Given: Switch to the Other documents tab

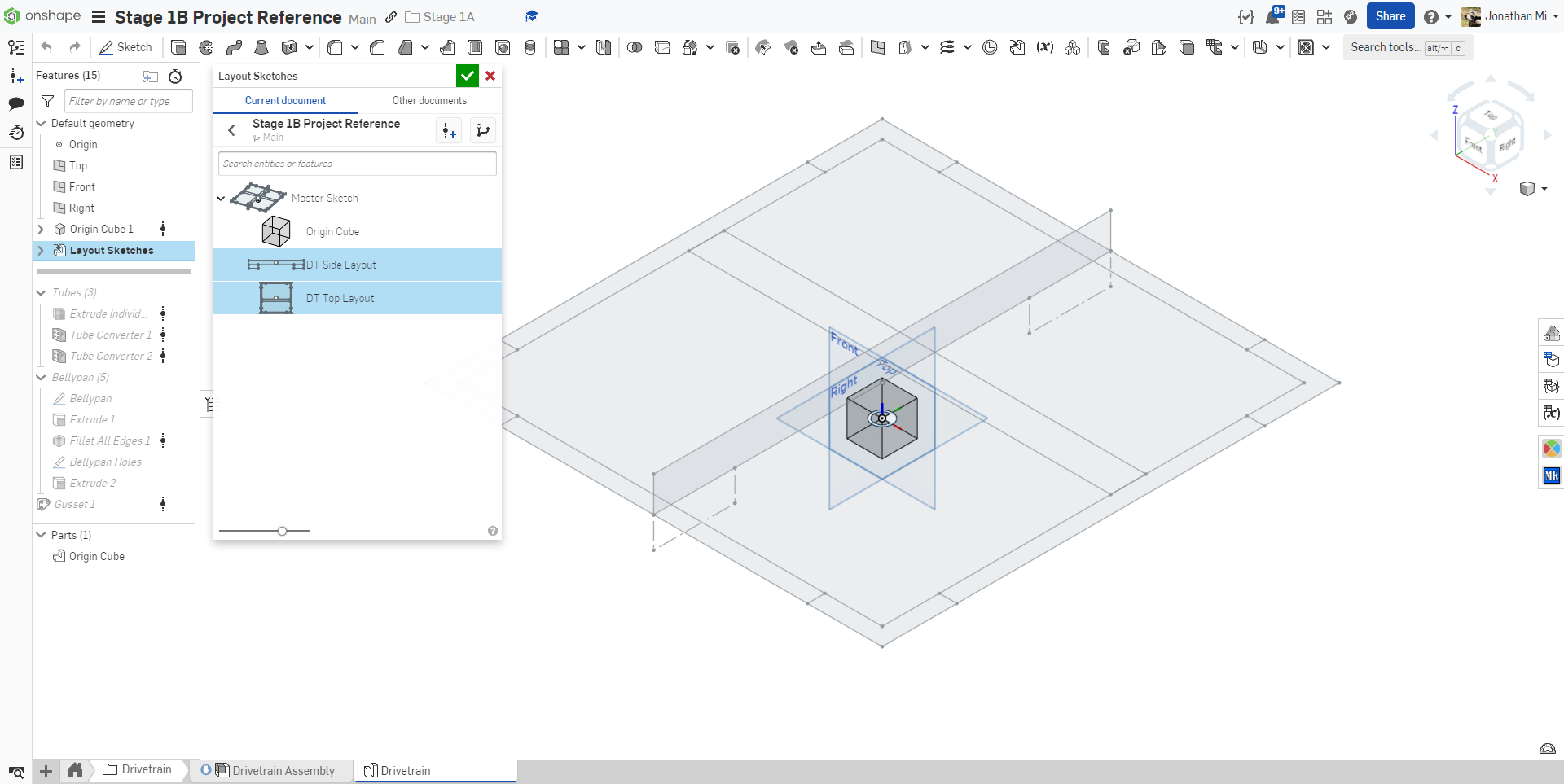Looking at the screenshot, I should tap(429, 101).
